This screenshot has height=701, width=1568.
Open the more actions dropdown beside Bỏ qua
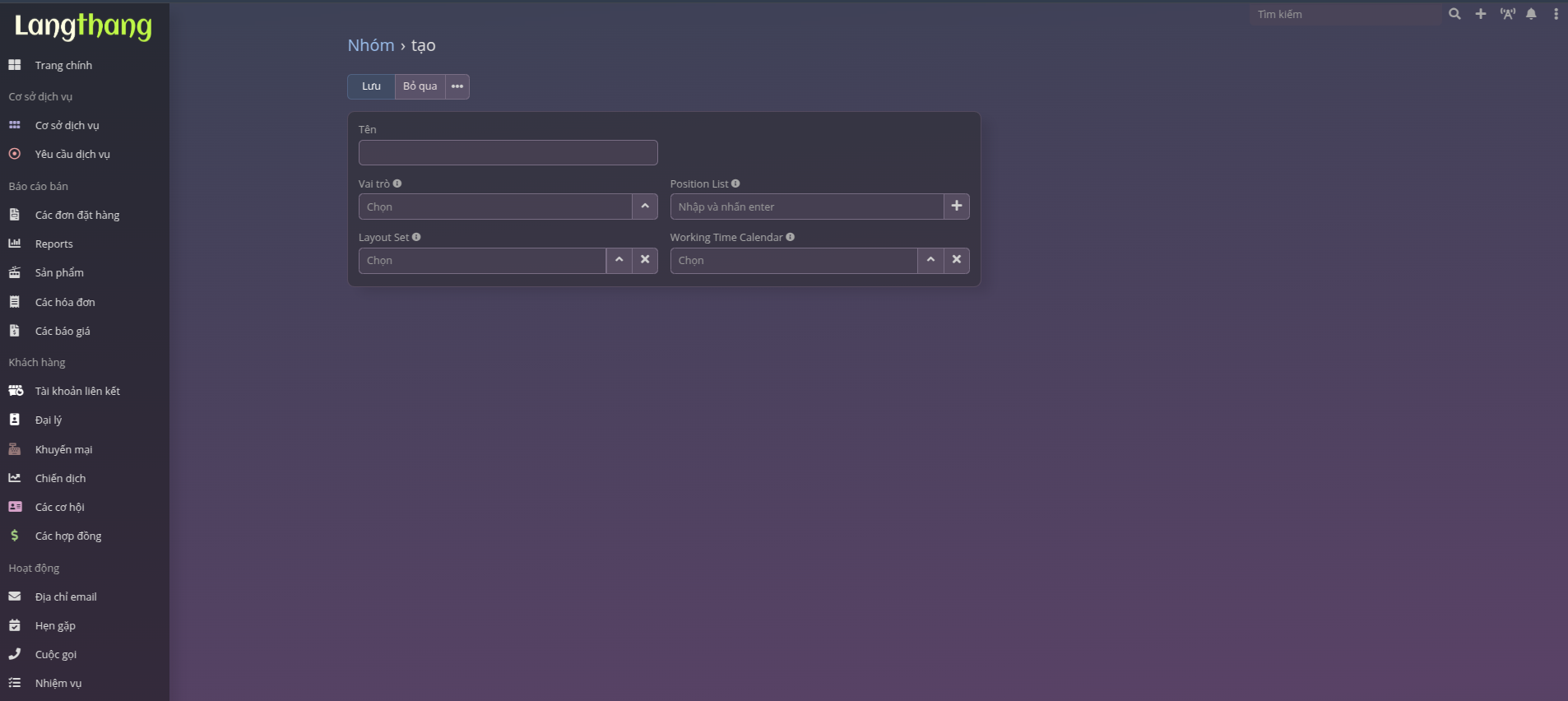click(457, 86)
